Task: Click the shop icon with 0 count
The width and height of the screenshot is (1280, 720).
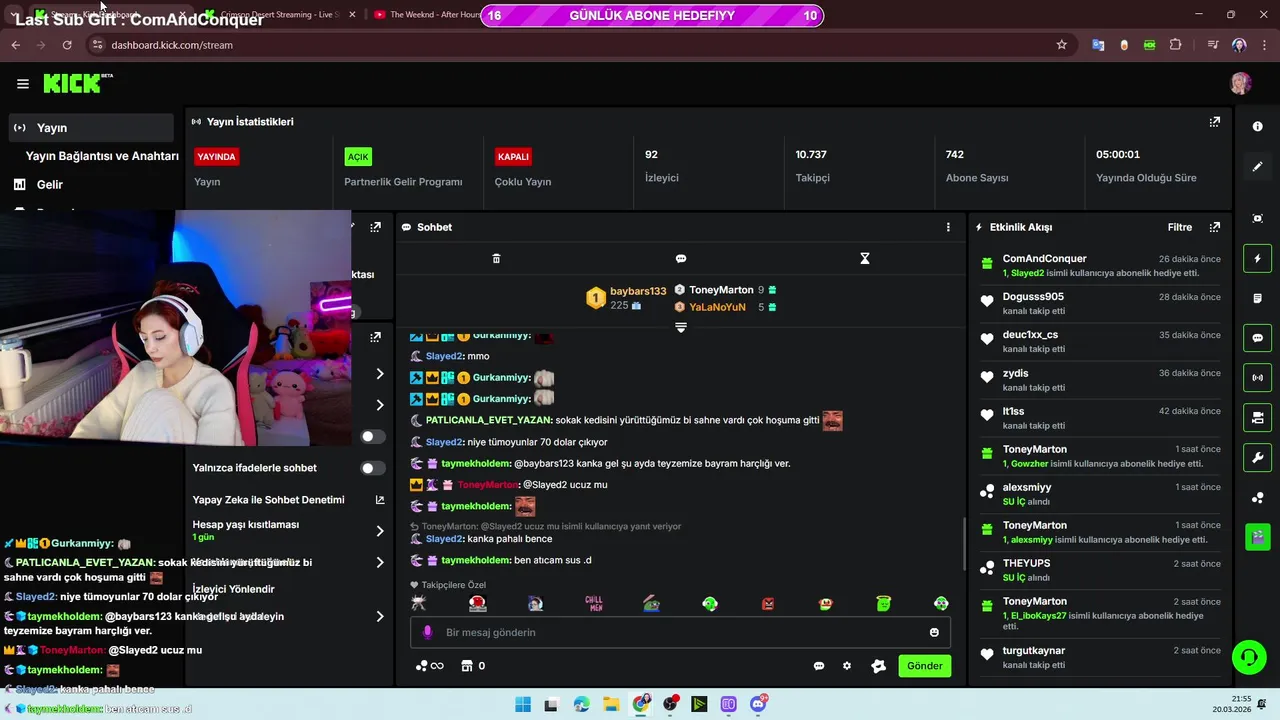Action: click(472, 666)
